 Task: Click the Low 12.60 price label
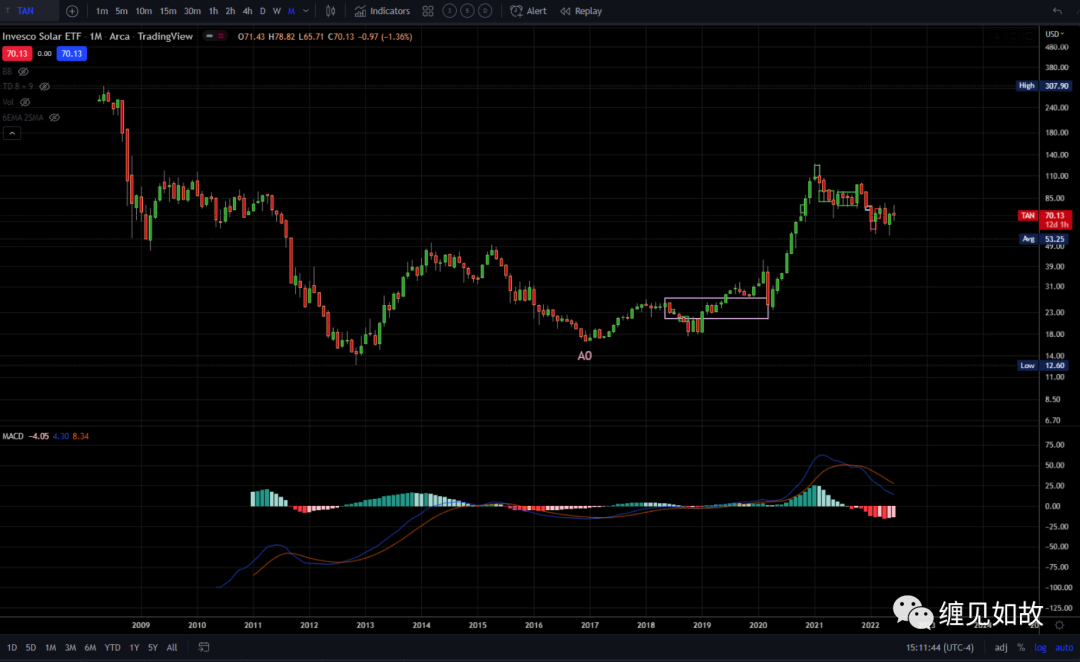1044,366
